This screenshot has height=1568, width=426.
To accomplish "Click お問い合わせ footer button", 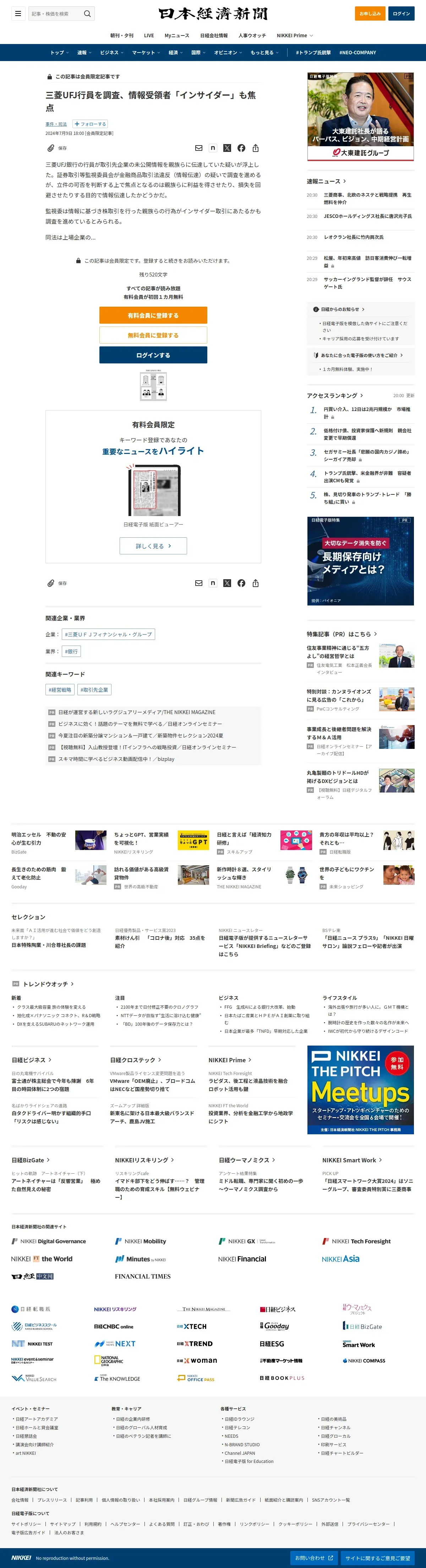I will coord(314,1558).
